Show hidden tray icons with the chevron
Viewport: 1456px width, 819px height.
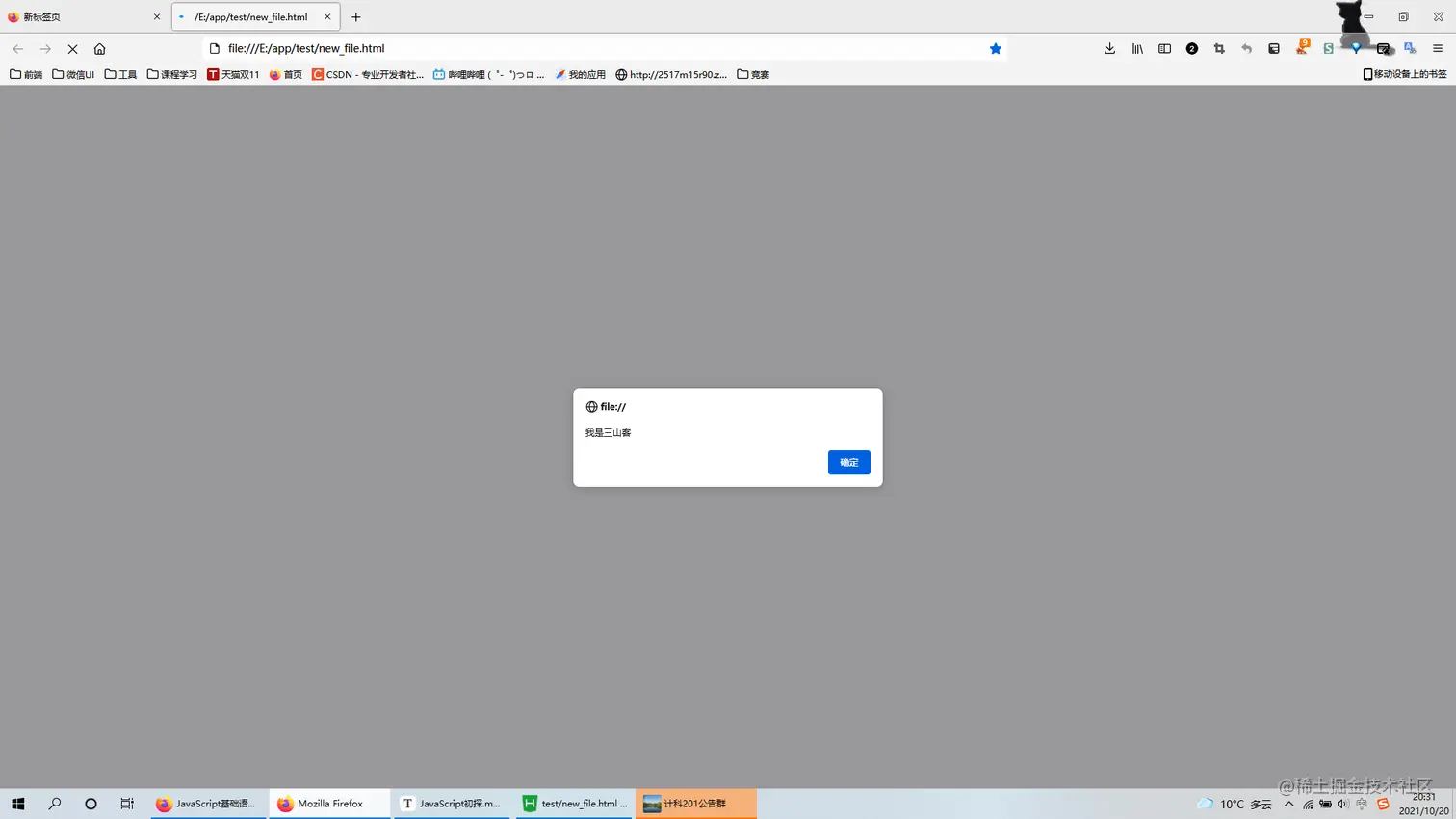pyautogui.click(x=1288, y=804)
